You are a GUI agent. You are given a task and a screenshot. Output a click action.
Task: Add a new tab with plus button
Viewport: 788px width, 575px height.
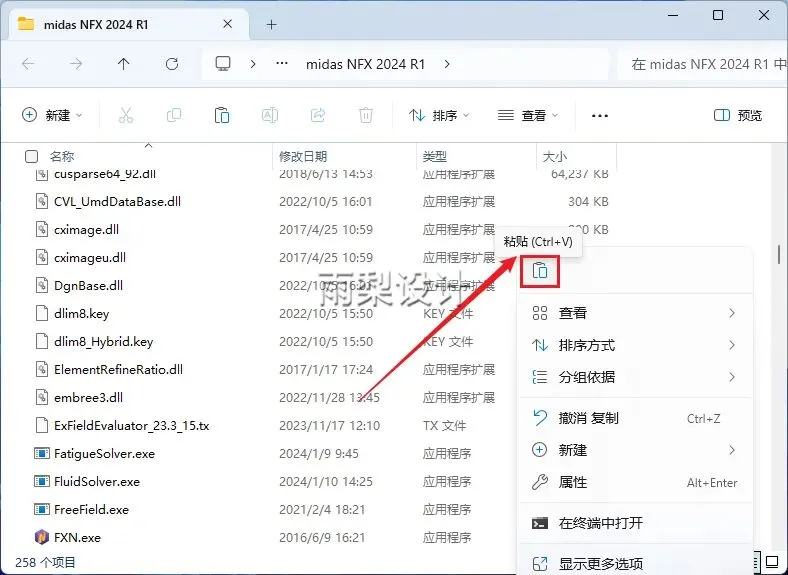(x=271, y=24)
